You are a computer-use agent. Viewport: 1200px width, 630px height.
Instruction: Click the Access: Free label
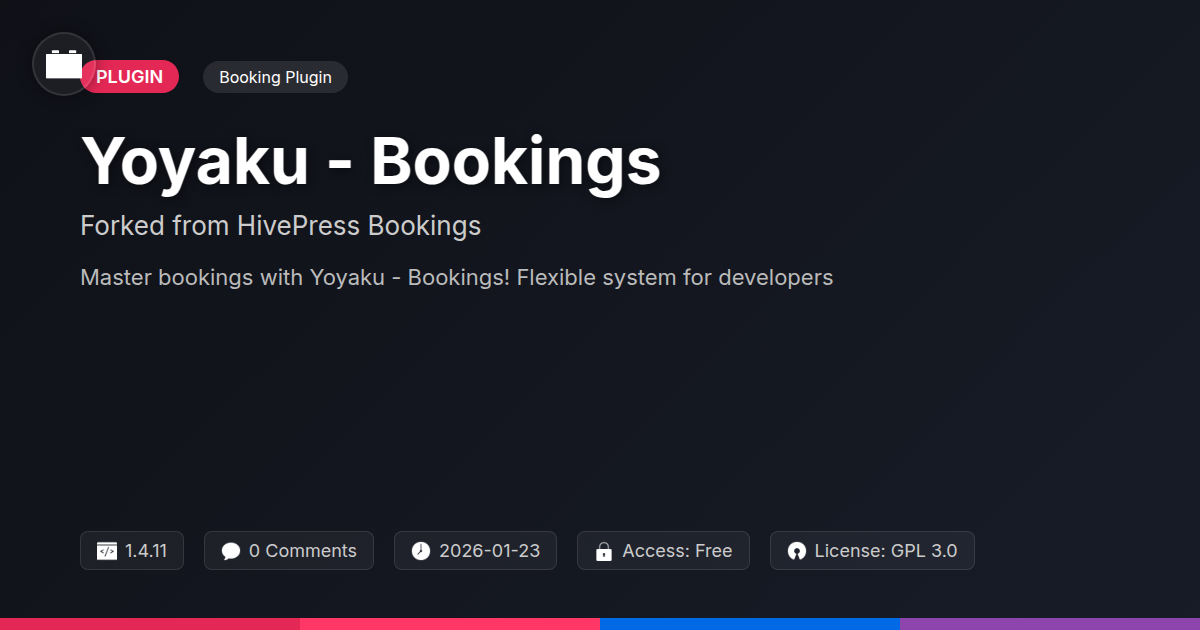[x=677, y=551]
